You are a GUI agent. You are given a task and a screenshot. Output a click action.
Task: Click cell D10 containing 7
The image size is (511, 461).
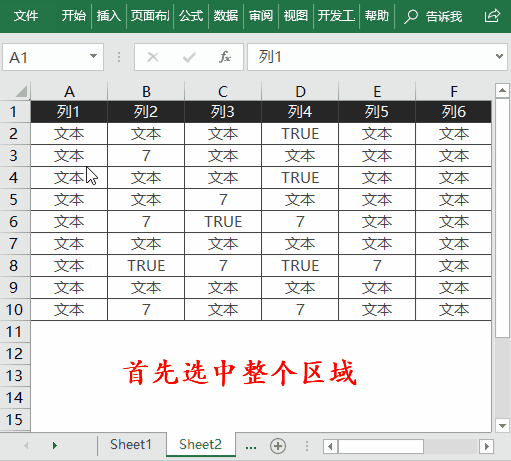click(300, 310)
